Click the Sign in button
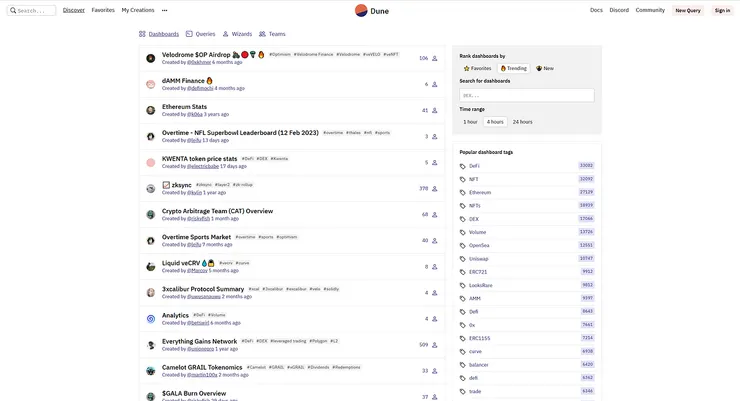740x401 pixels. (722, 10)
